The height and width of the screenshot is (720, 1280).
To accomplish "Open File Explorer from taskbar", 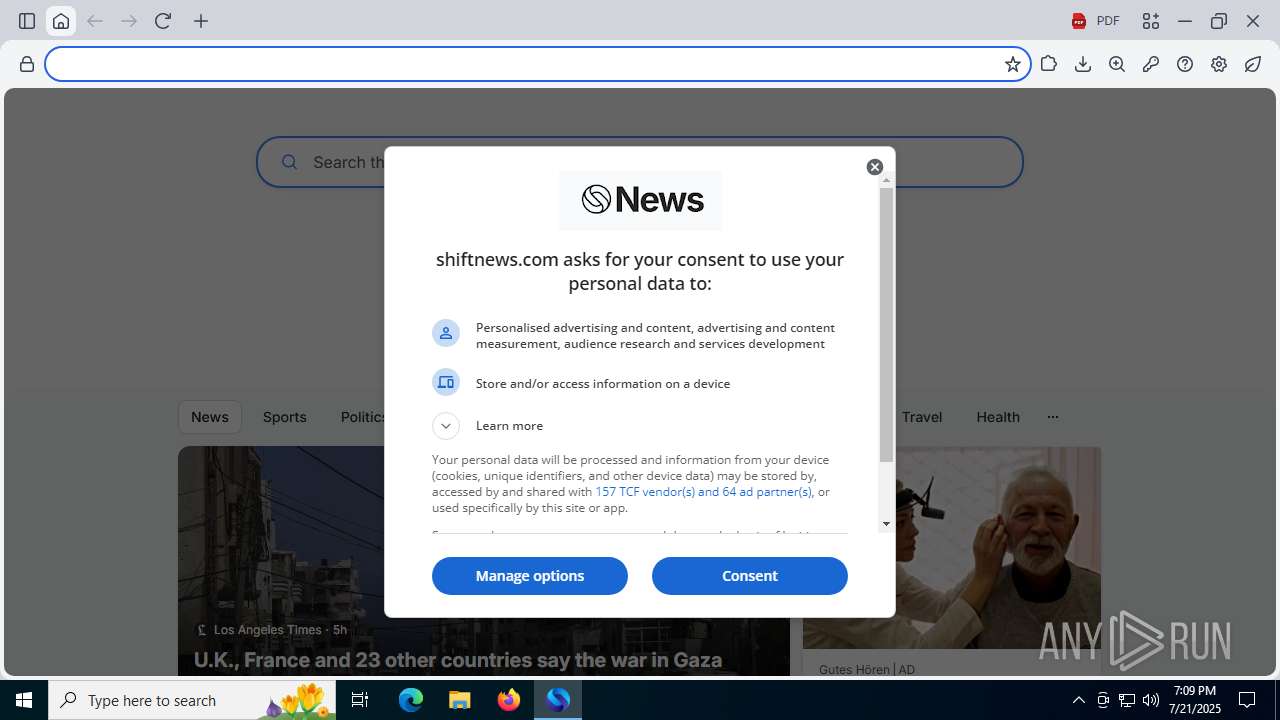I will [x=460, y=700].
